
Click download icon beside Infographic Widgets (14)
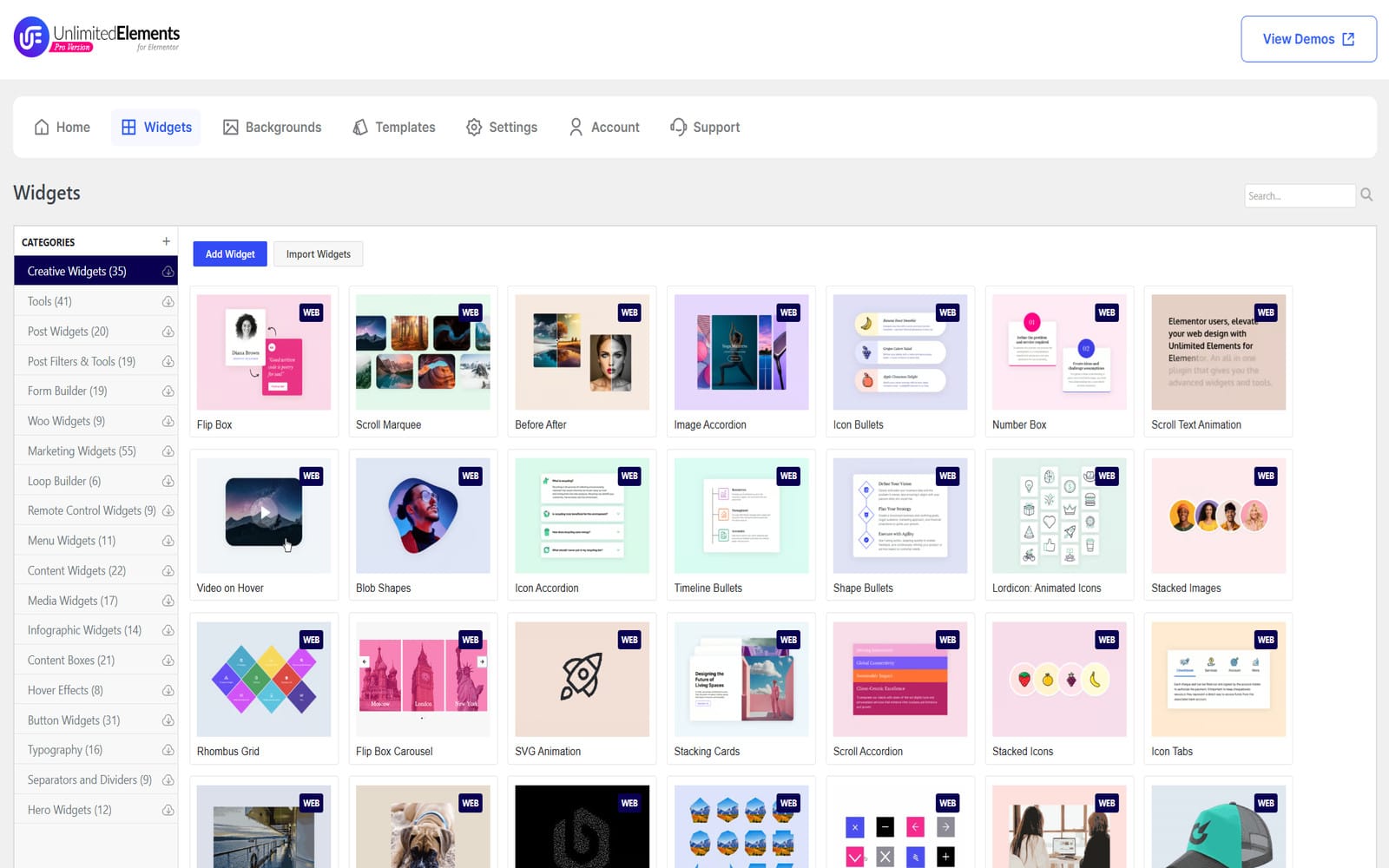(x=168, y=630)
